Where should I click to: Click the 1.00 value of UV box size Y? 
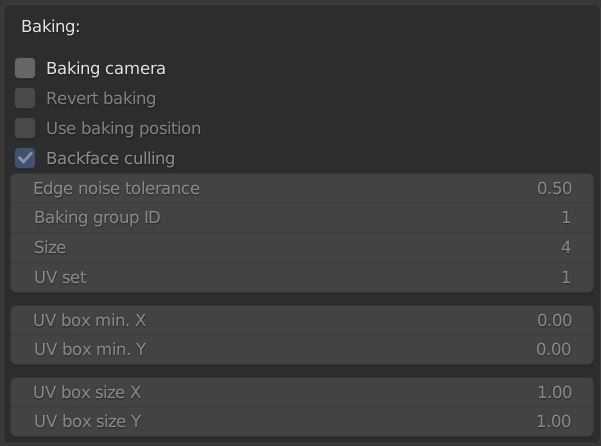click(x=554, y=421)
